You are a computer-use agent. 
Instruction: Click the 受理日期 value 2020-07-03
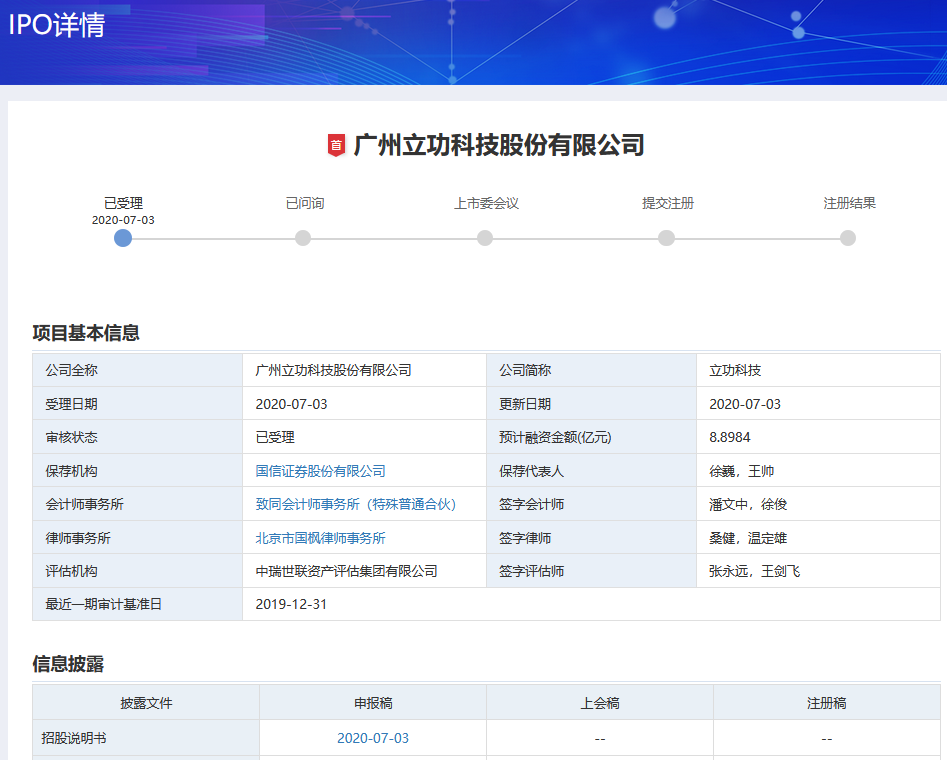291,404
